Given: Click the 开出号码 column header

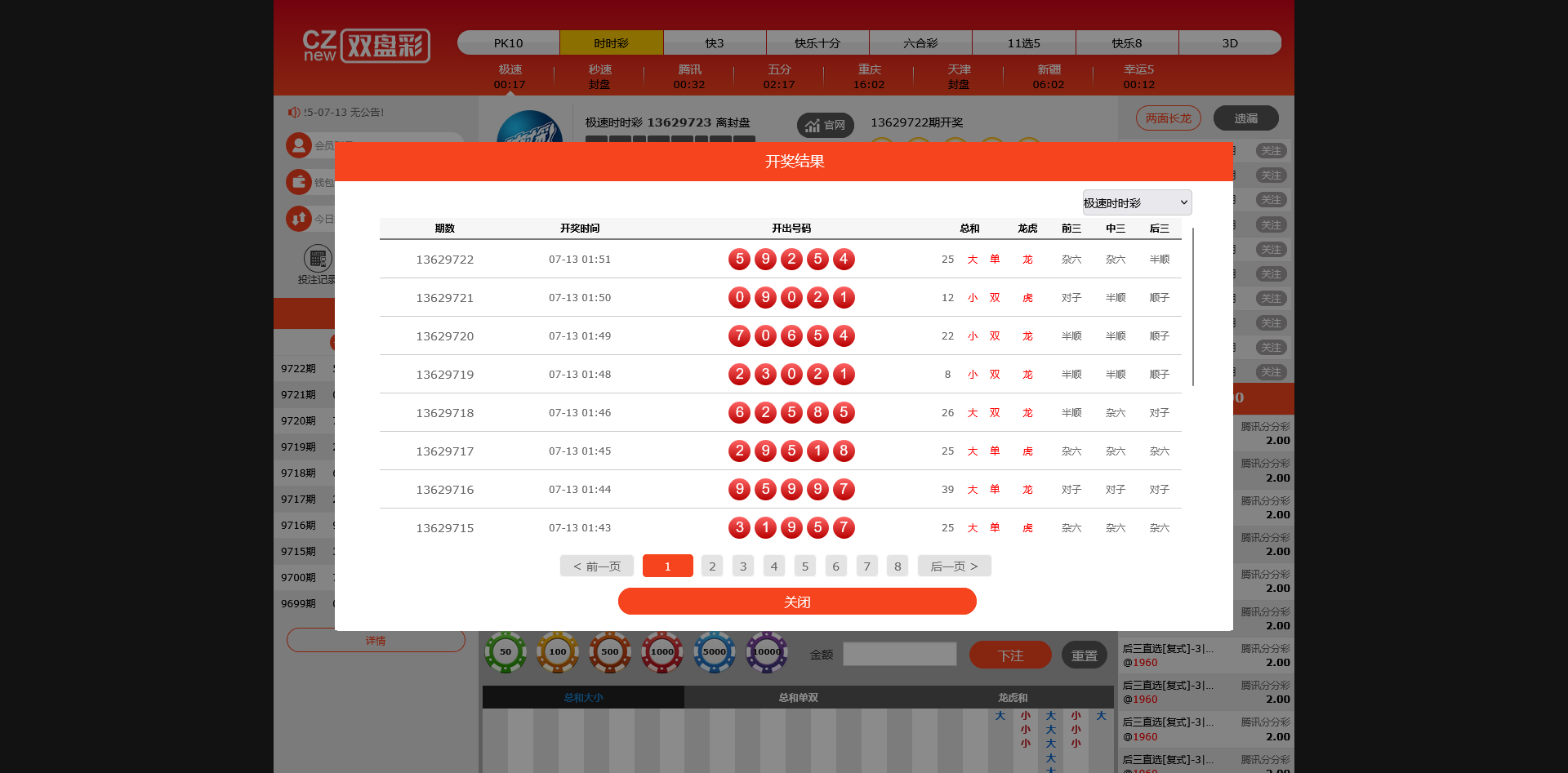Looking at the screenshot, I should (x=791, y=228).
